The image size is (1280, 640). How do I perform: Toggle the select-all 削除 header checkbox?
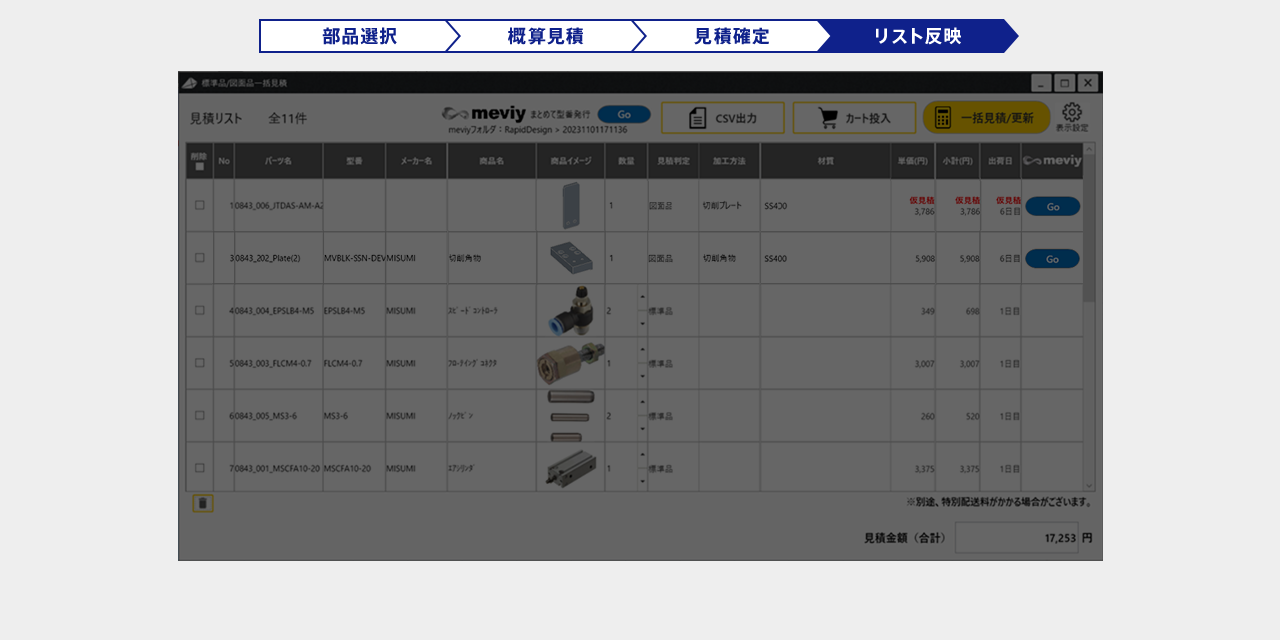[x=200, y=167]
